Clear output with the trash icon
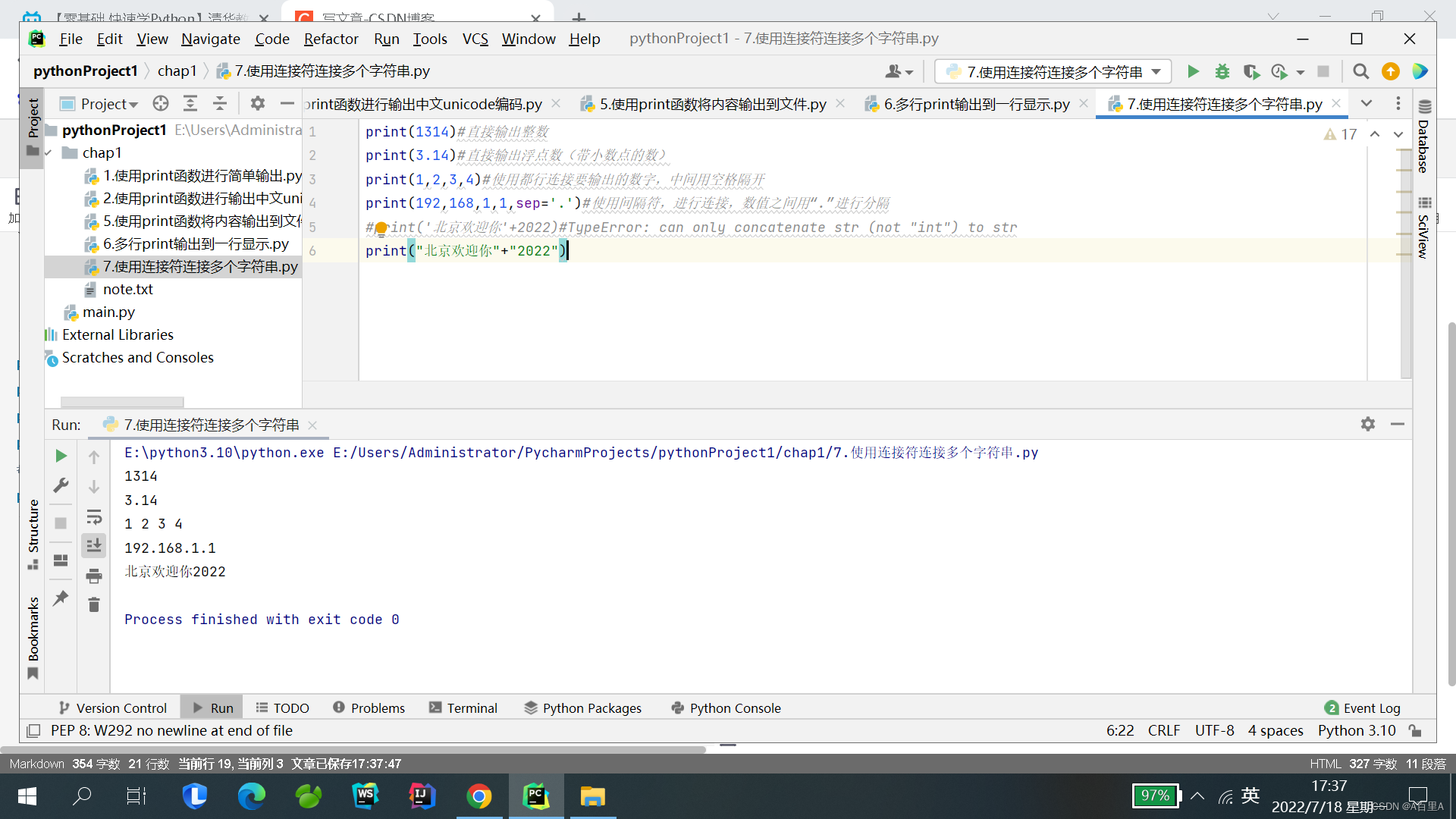Image resolution: width=1456 pixels, height=819 pixels. tap(94, 605)
